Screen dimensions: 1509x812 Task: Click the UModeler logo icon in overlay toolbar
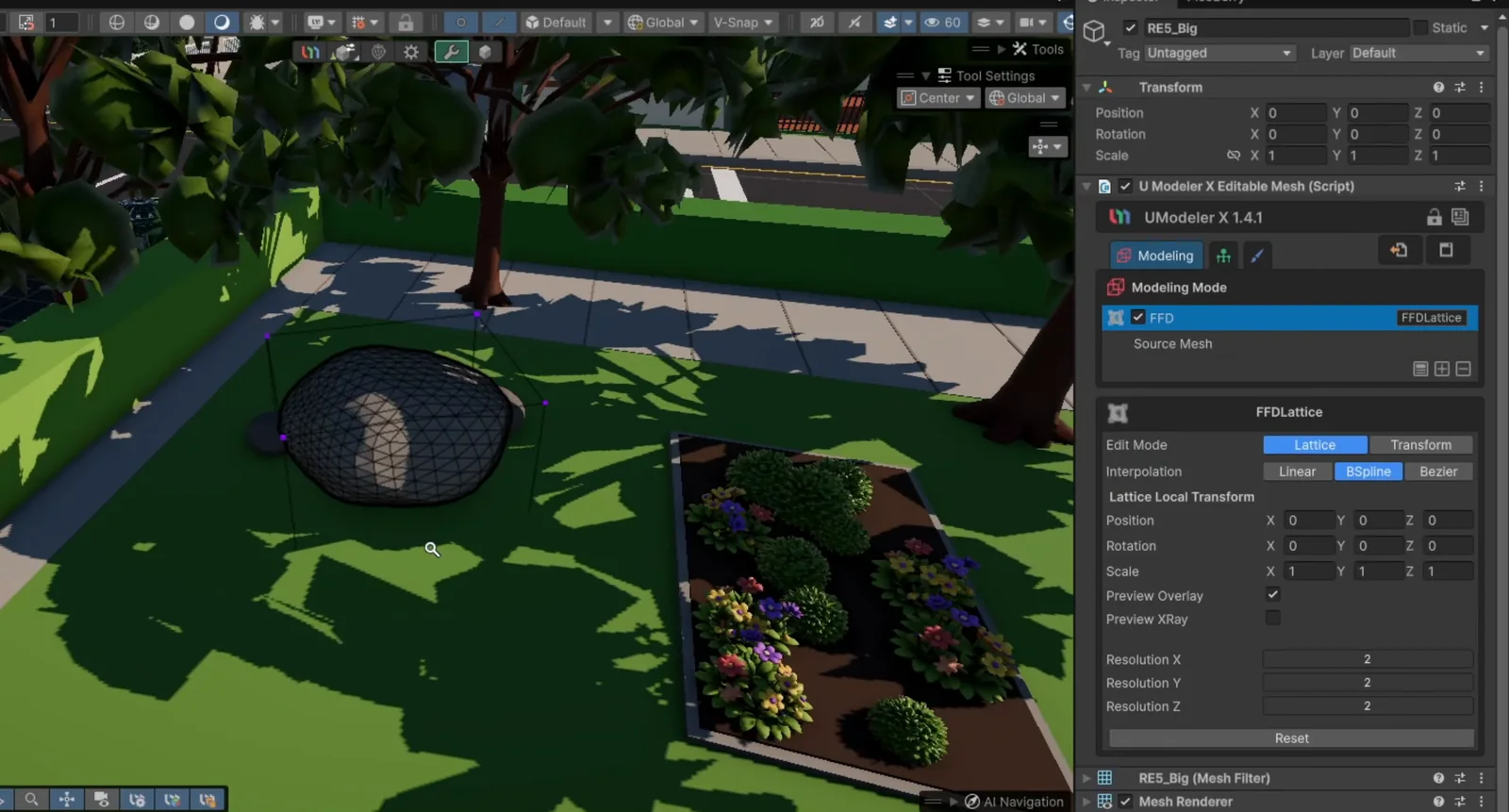[310, 52]
